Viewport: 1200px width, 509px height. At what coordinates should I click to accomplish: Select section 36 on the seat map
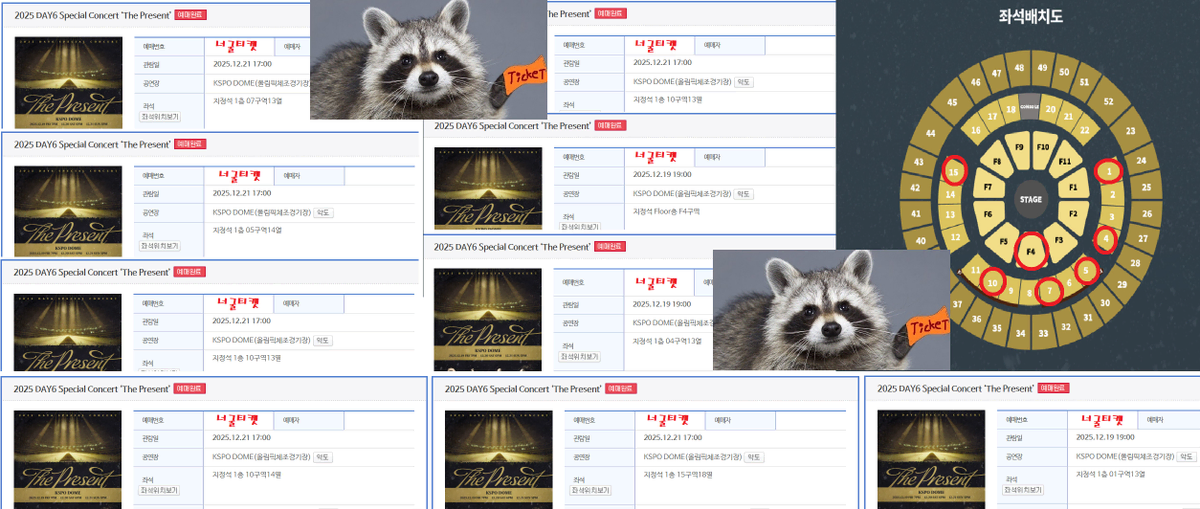pos(976,319)
